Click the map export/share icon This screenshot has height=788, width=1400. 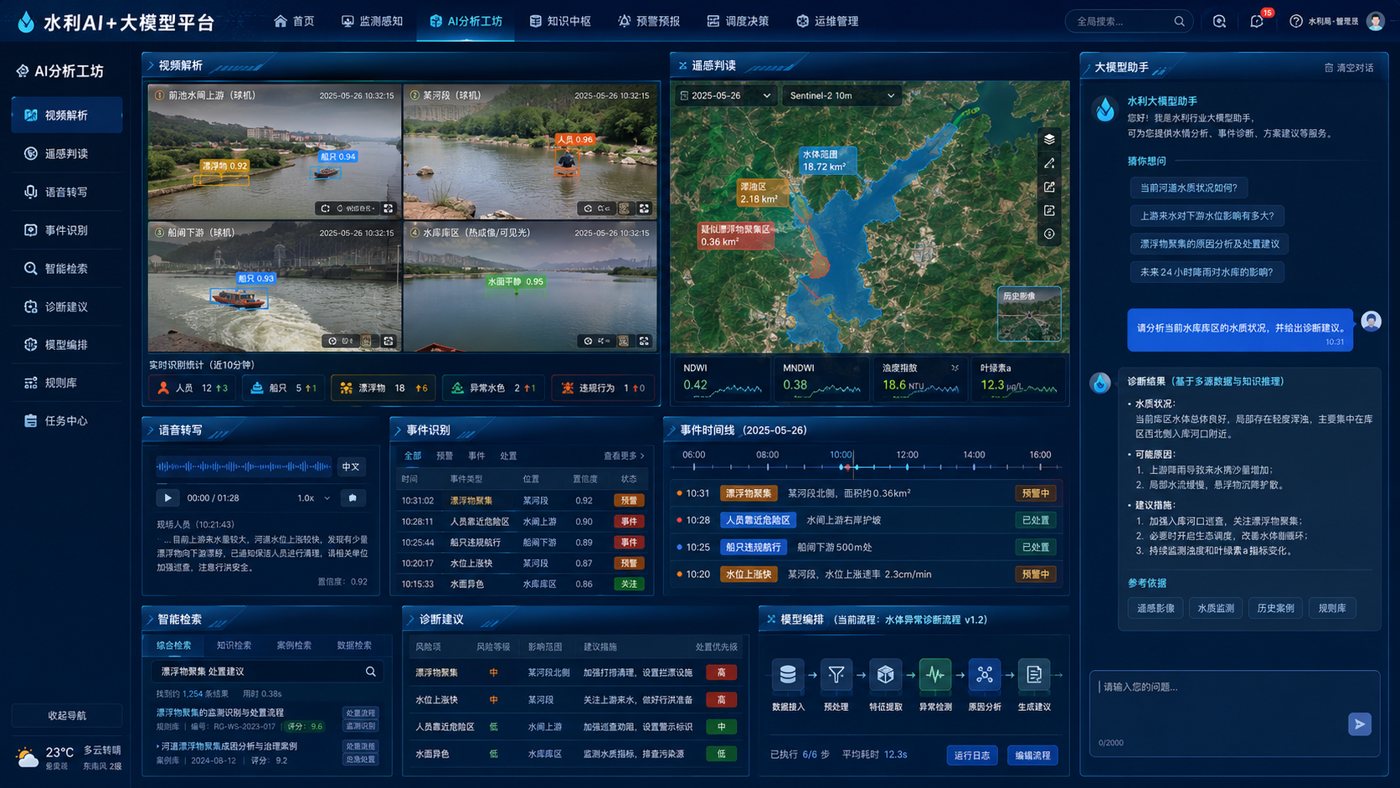(1049, 187)
